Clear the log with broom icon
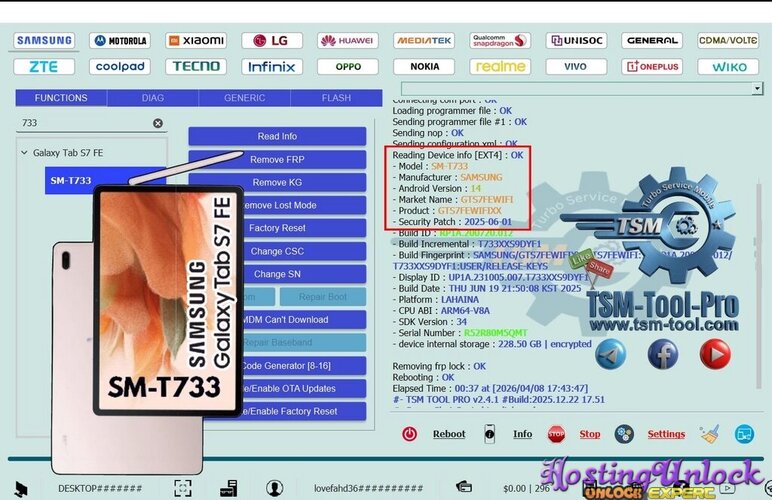Image resolution: width=772 pixels, height=500 pixels. click(x=709, y=434)
